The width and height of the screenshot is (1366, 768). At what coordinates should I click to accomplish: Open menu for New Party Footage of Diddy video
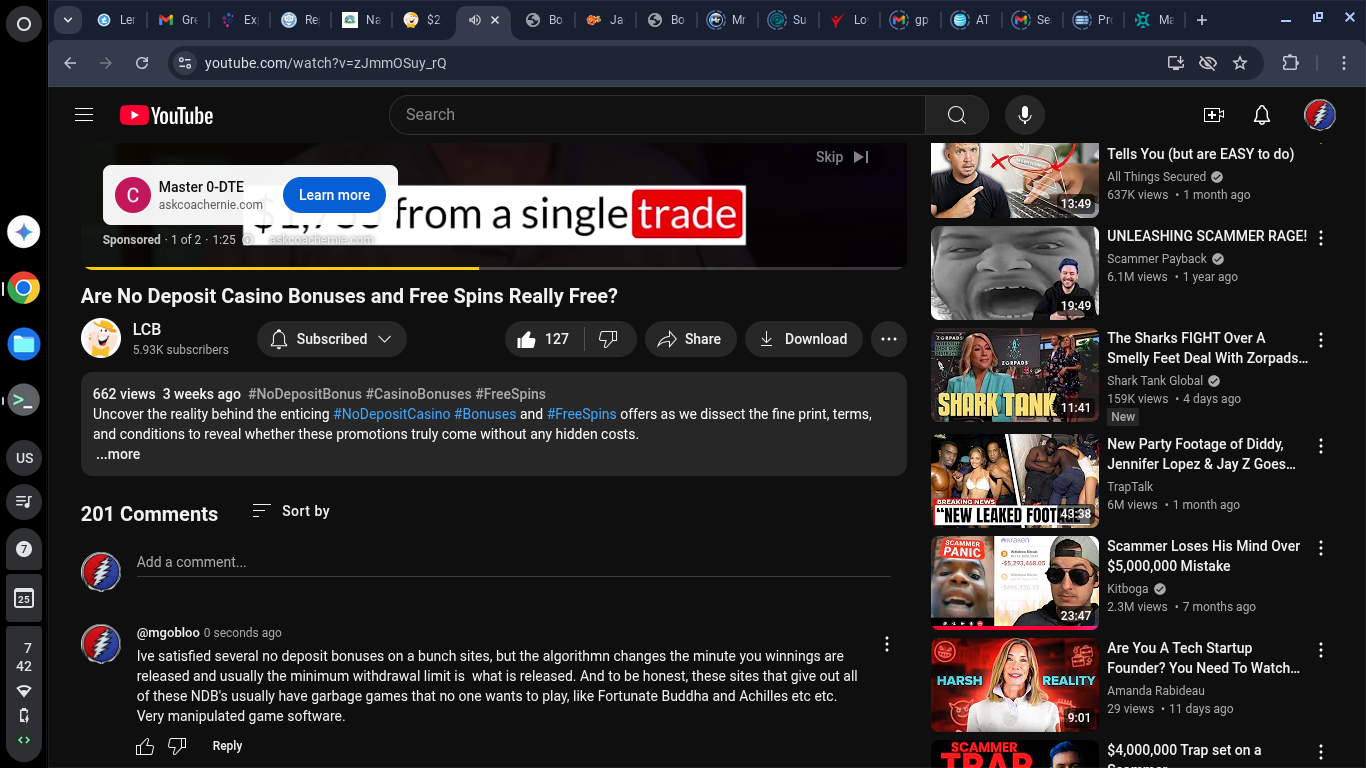1321,446
